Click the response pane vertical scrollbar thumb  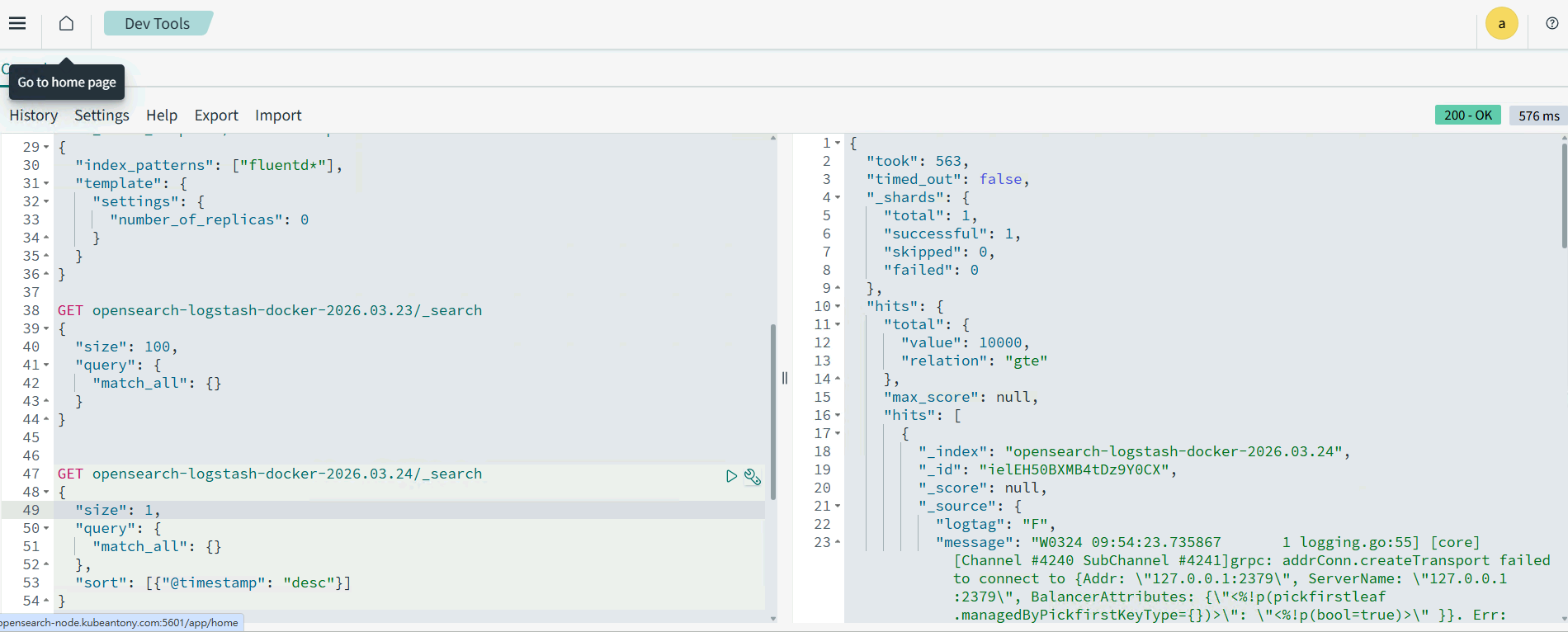pyautogui.click(x=1564, y=196)
